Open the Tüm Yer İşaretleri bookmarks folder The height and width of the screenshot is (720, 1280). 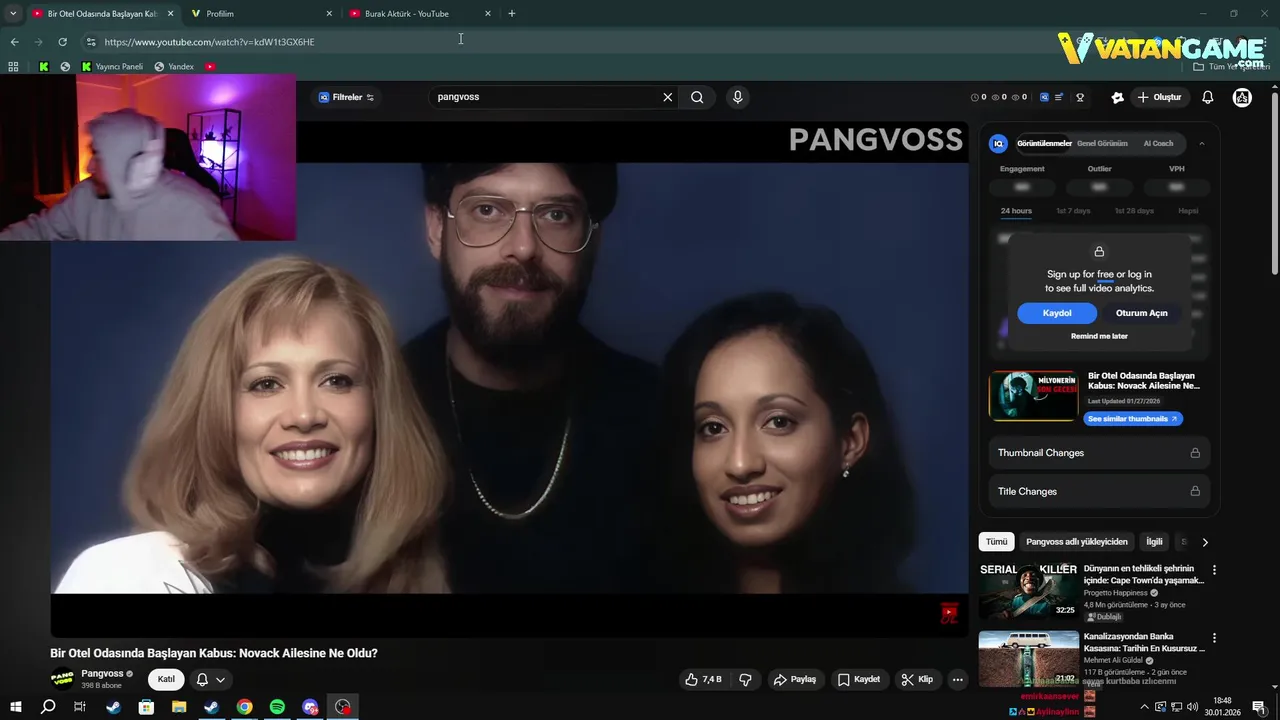click(x=1232, y=67)
